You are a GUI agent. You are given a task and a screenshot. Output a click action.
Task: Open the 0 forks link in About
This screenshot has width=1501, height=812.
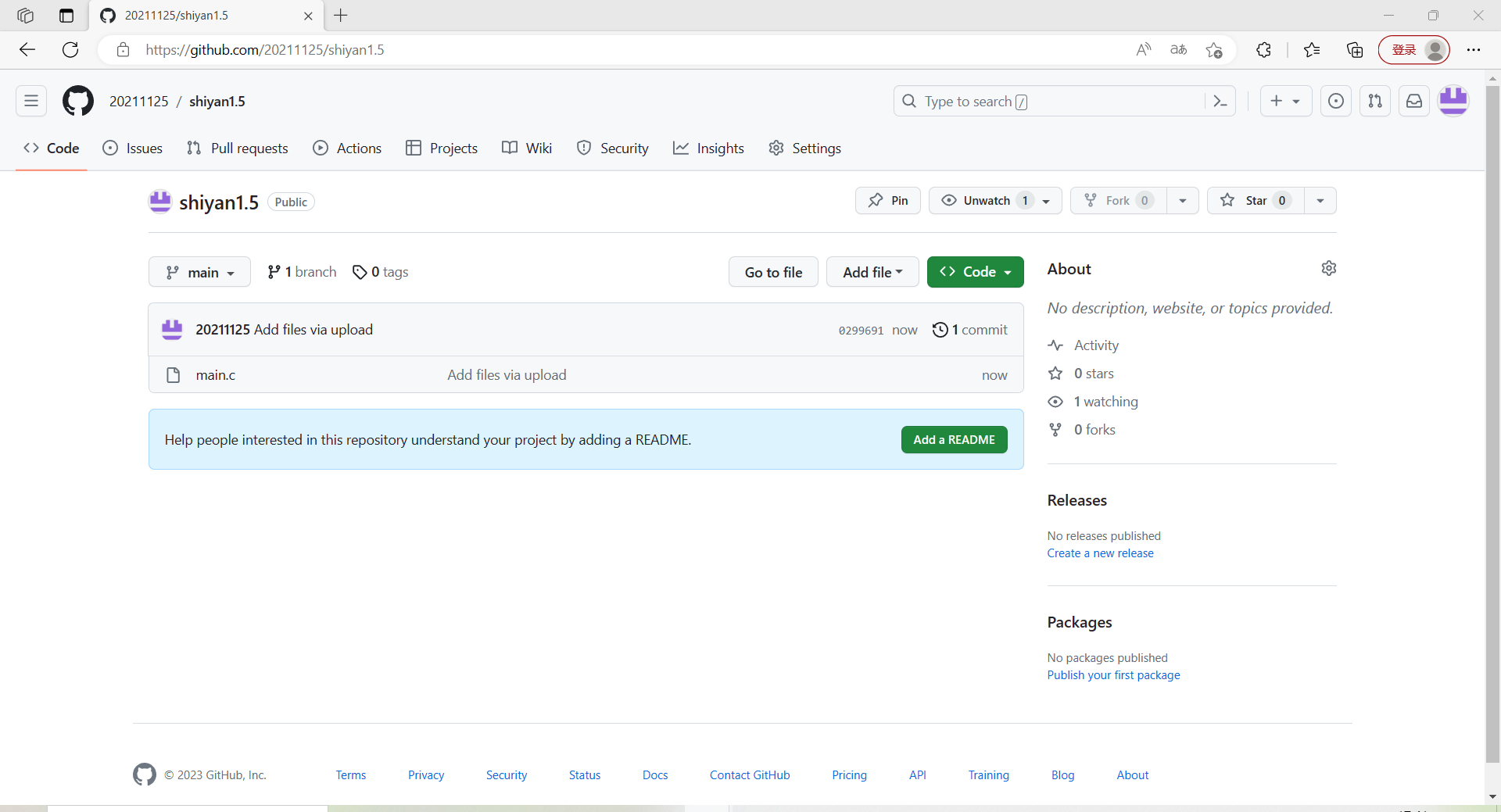[1081, 430]
